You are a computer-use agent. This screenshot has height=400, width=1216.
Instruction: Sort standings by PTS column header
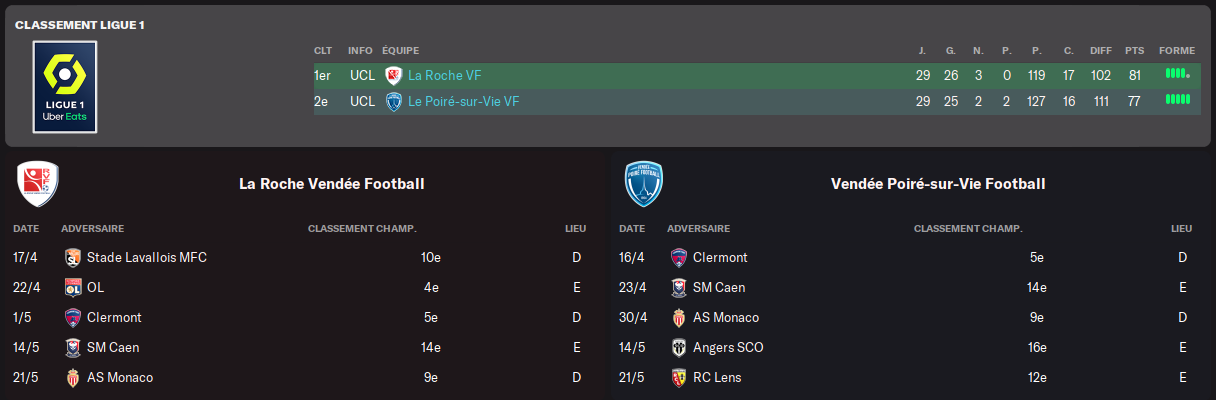pos(1134,50)
